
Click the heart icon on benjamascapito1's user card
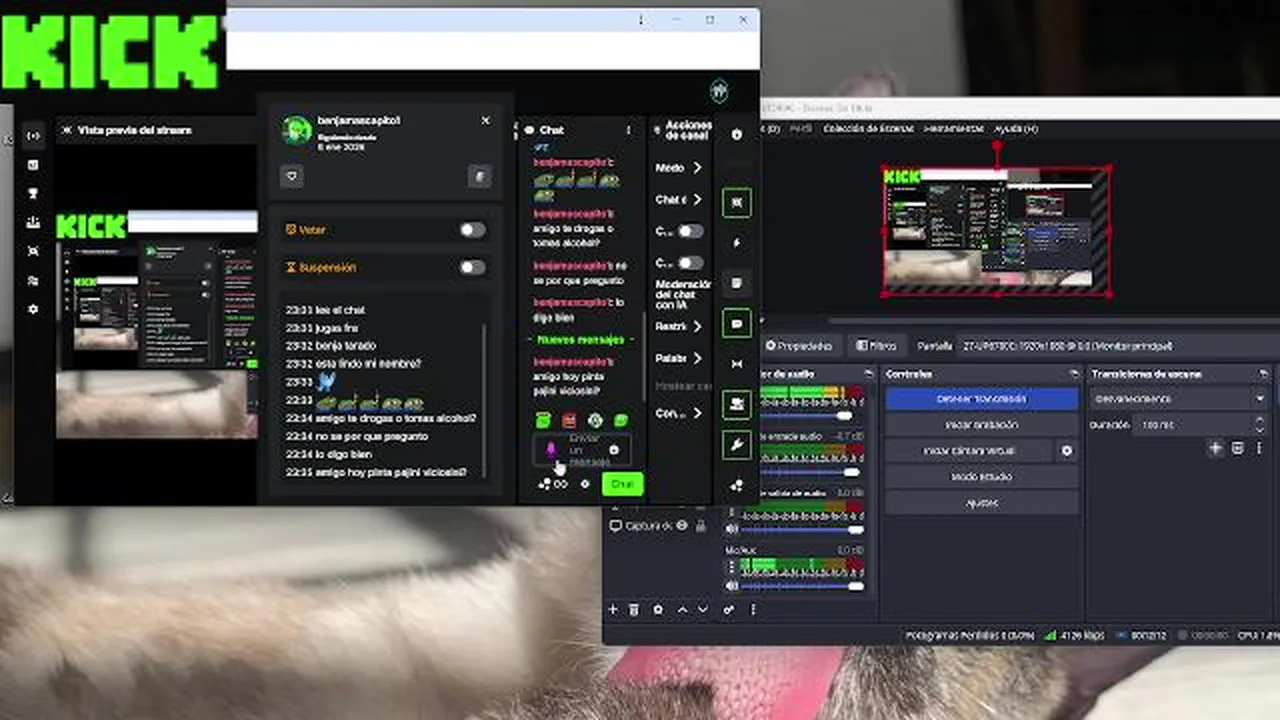[292, 176]
